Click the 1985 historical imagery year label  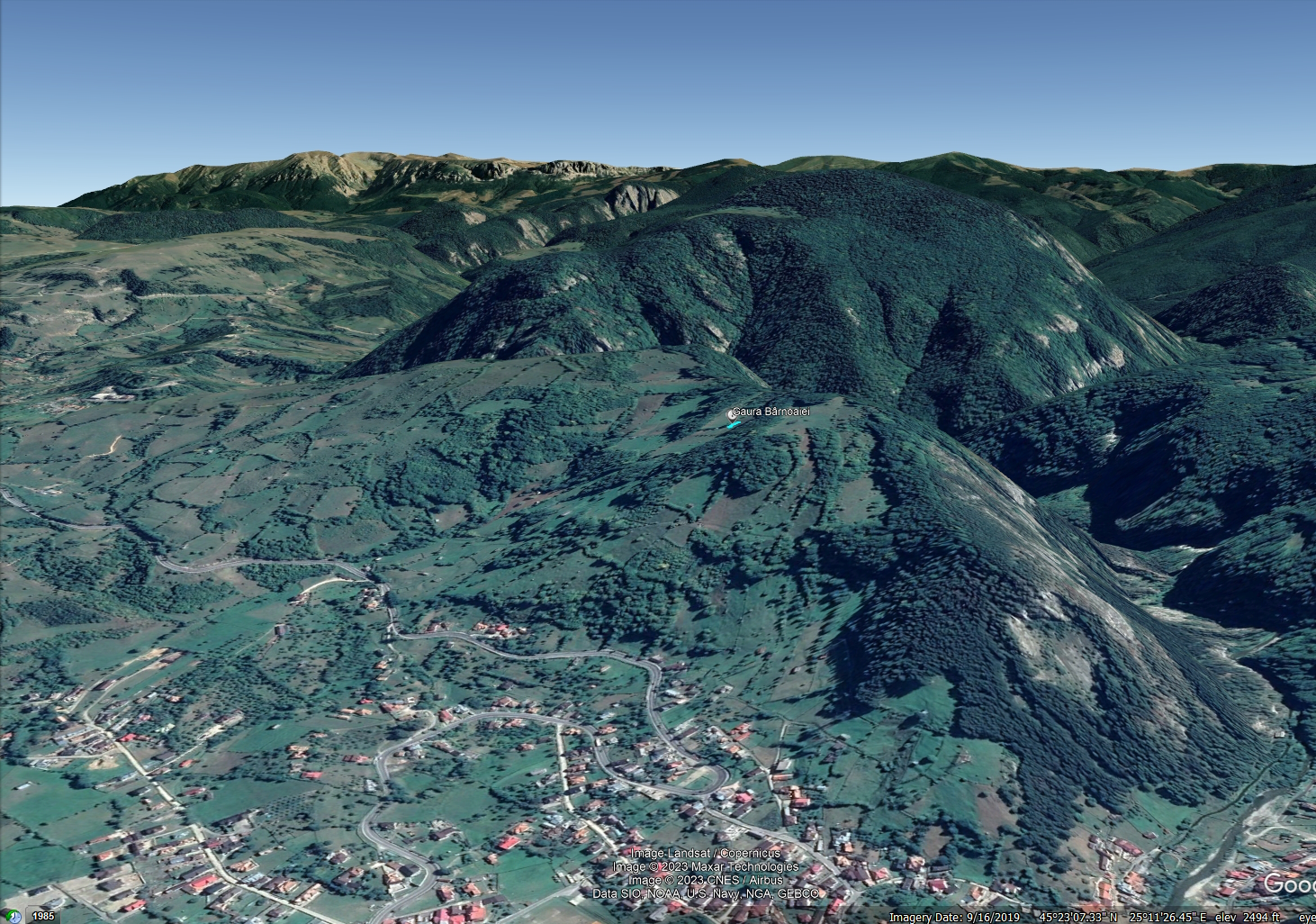click(x=43, y=917)
